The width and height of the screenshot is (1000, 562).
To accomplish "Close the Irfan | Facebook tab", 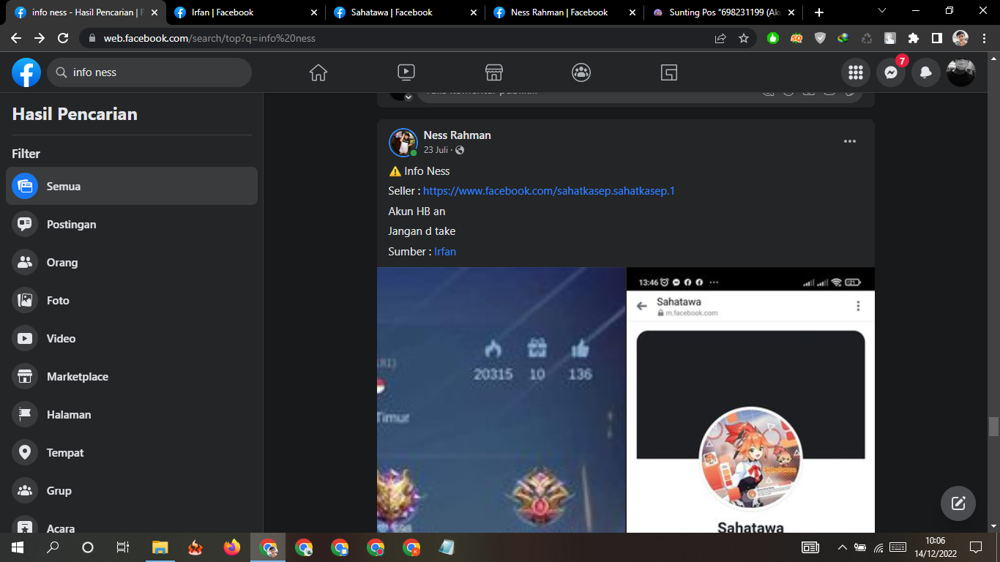I will coord(314,12).
